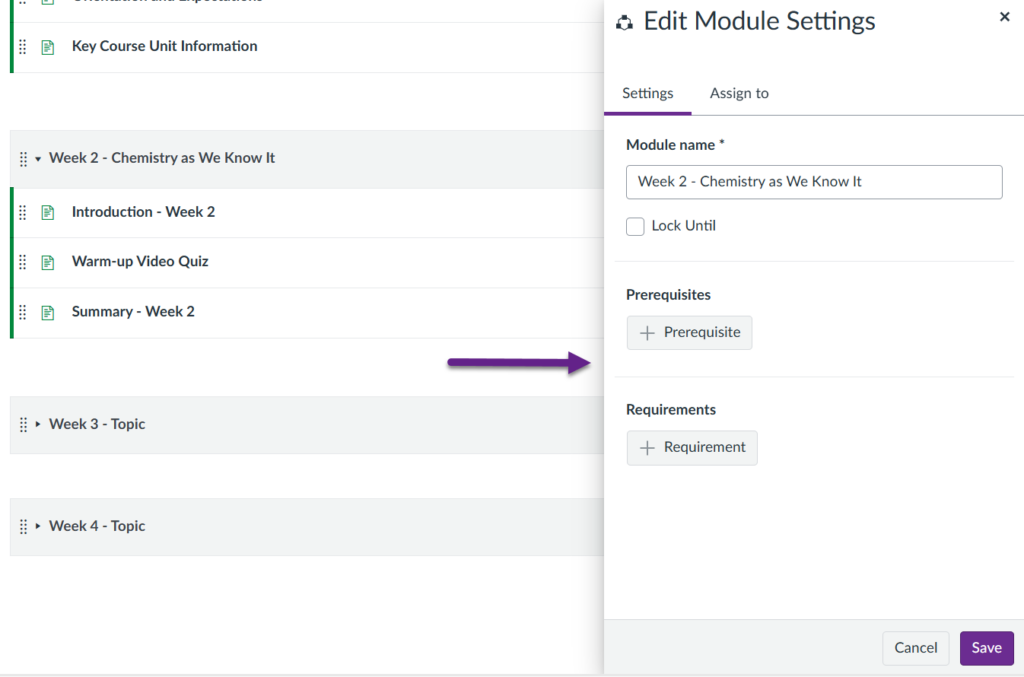Click the drag handle next to Summary - Week 2
This screenshot has height=677, width=1024.
[x=22, y=311]
